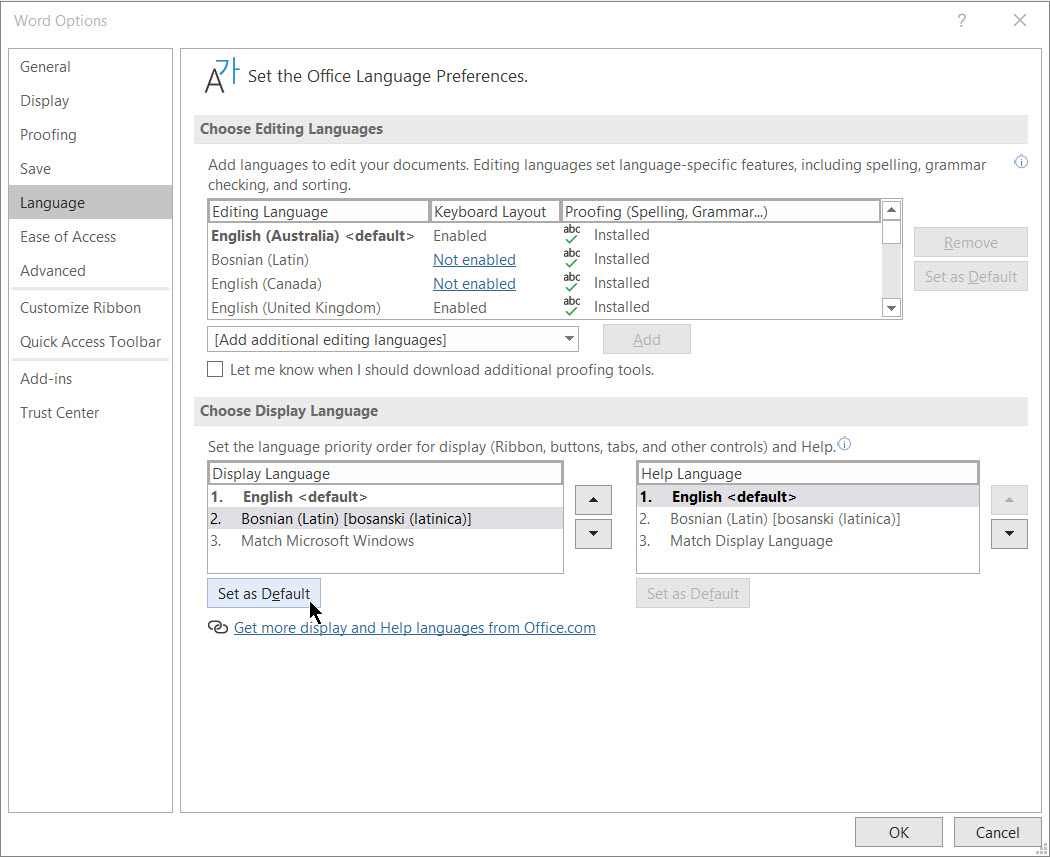Click the chain link icon near Office.com

pyautogui.click(x=217, y=628)
